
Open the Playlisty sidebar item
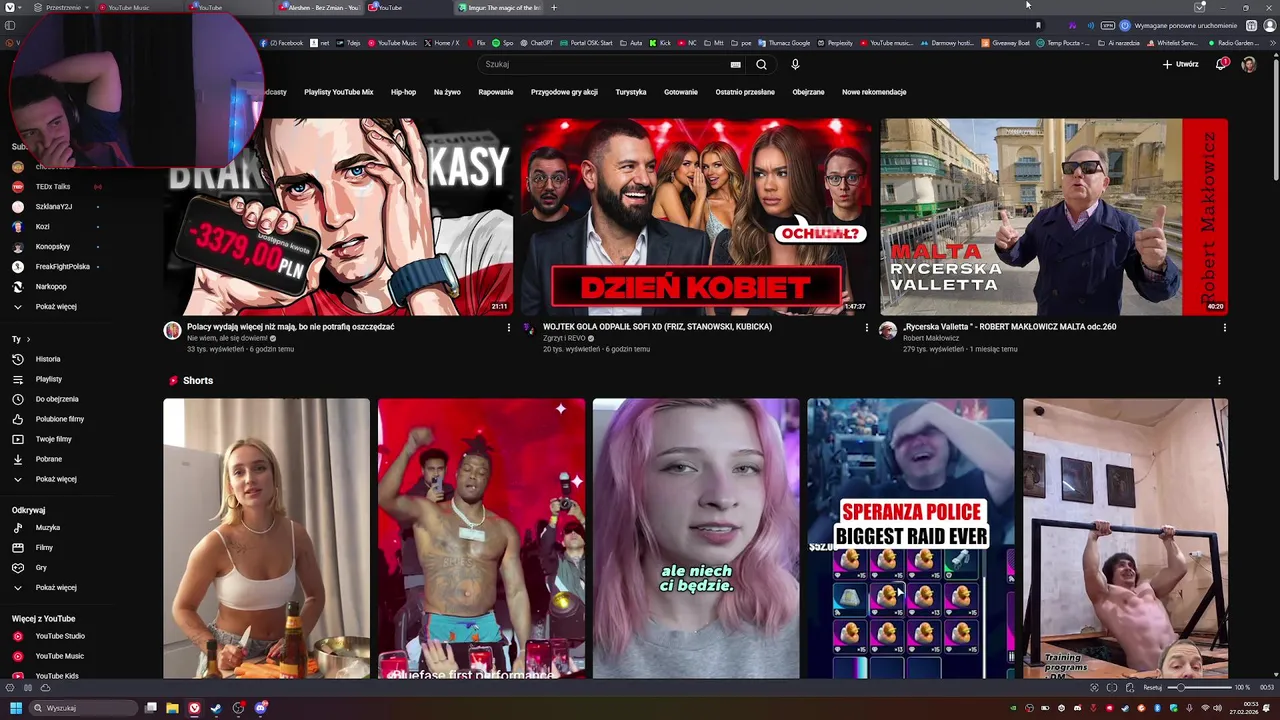48,379
